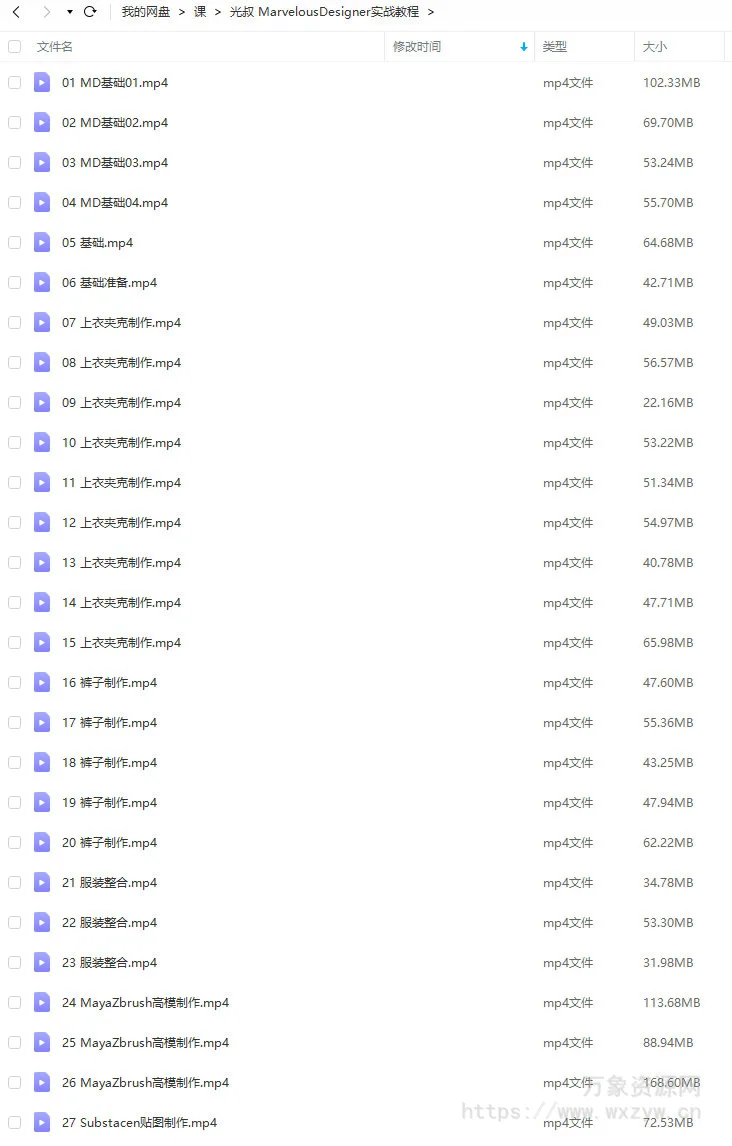This screenshot has height=1146, width=732.
Task: Sort by the 类型 column header
Action: coord(554,47)
